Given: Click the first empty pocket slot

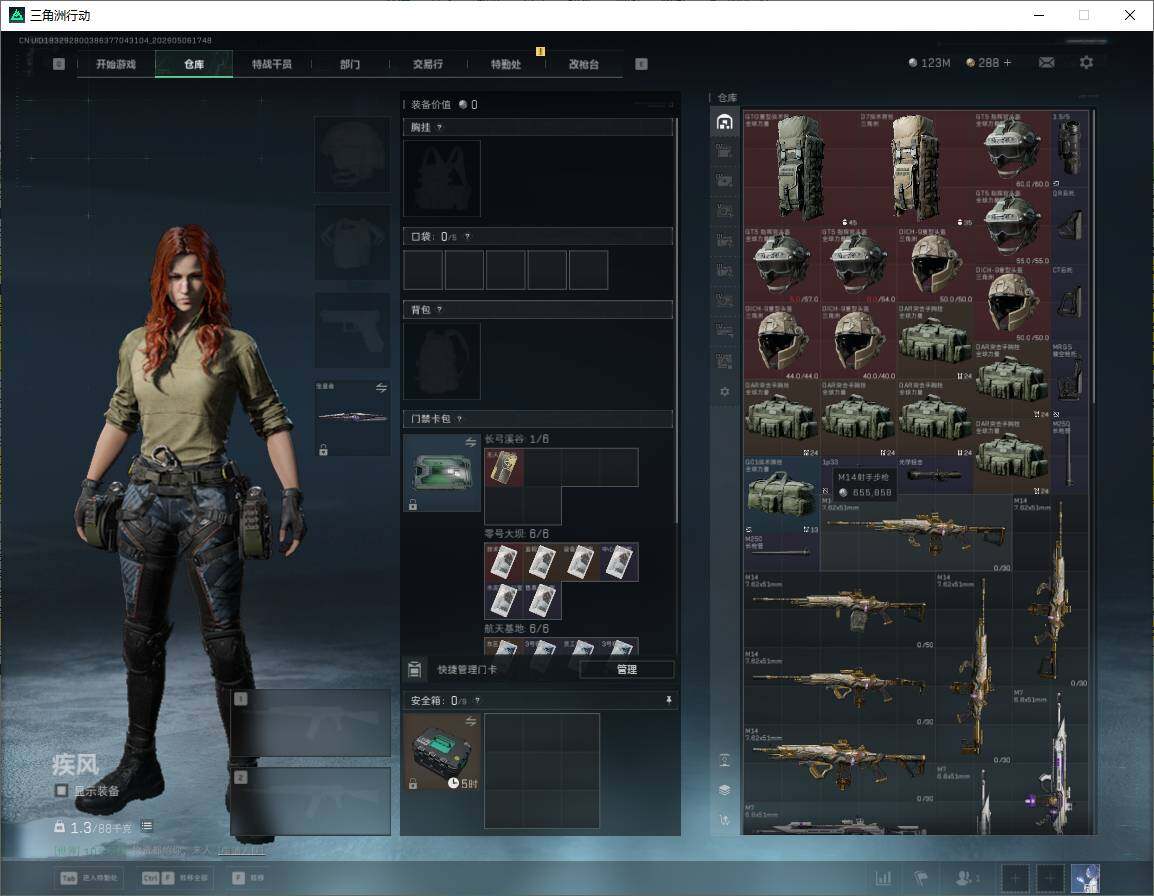Looking at the screenshot, I should click(x=422, y=269).
